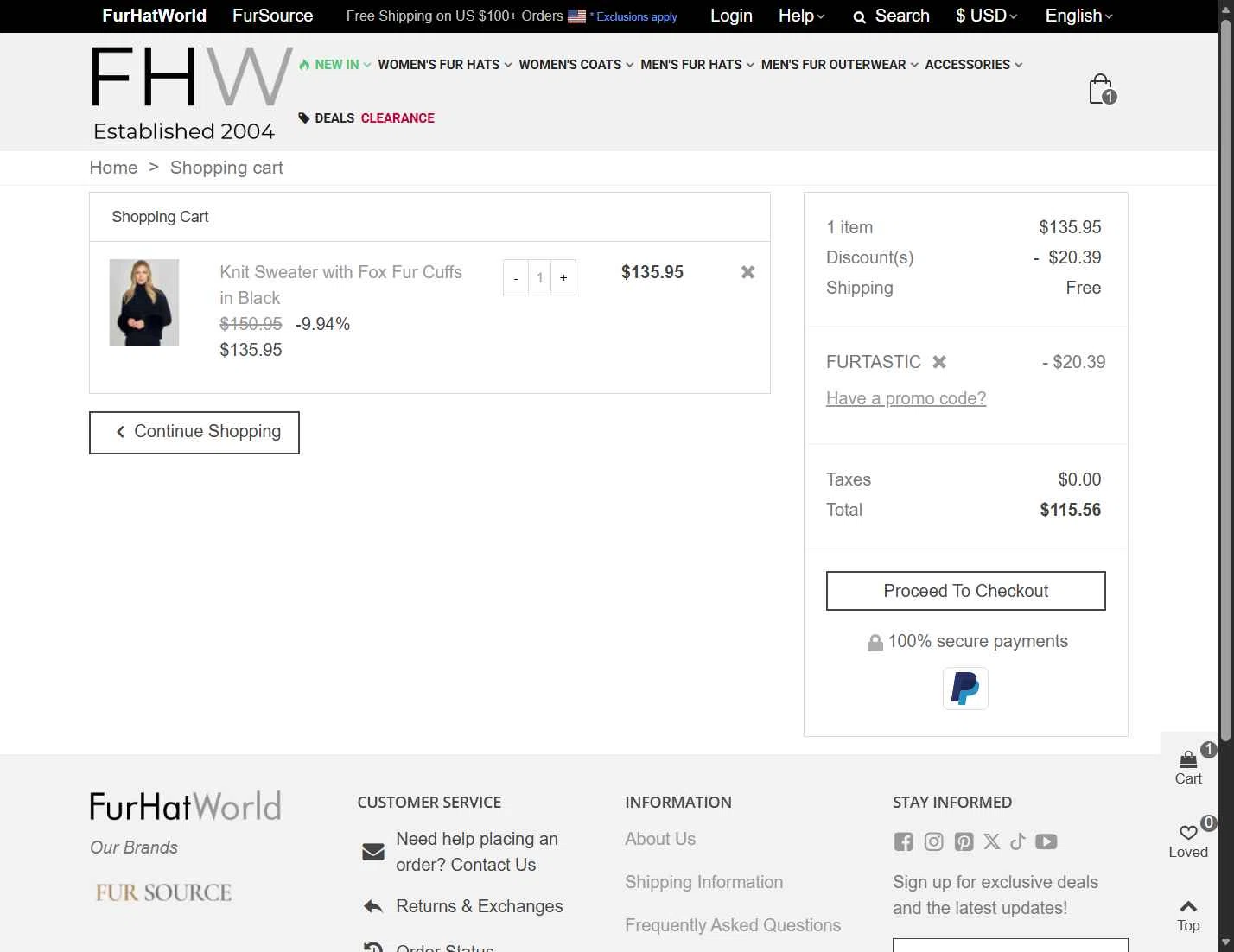1234x952 pixels.
Task: Expand MEN'S FUR OUTERWEAR menu
Action: click(840, 65)
